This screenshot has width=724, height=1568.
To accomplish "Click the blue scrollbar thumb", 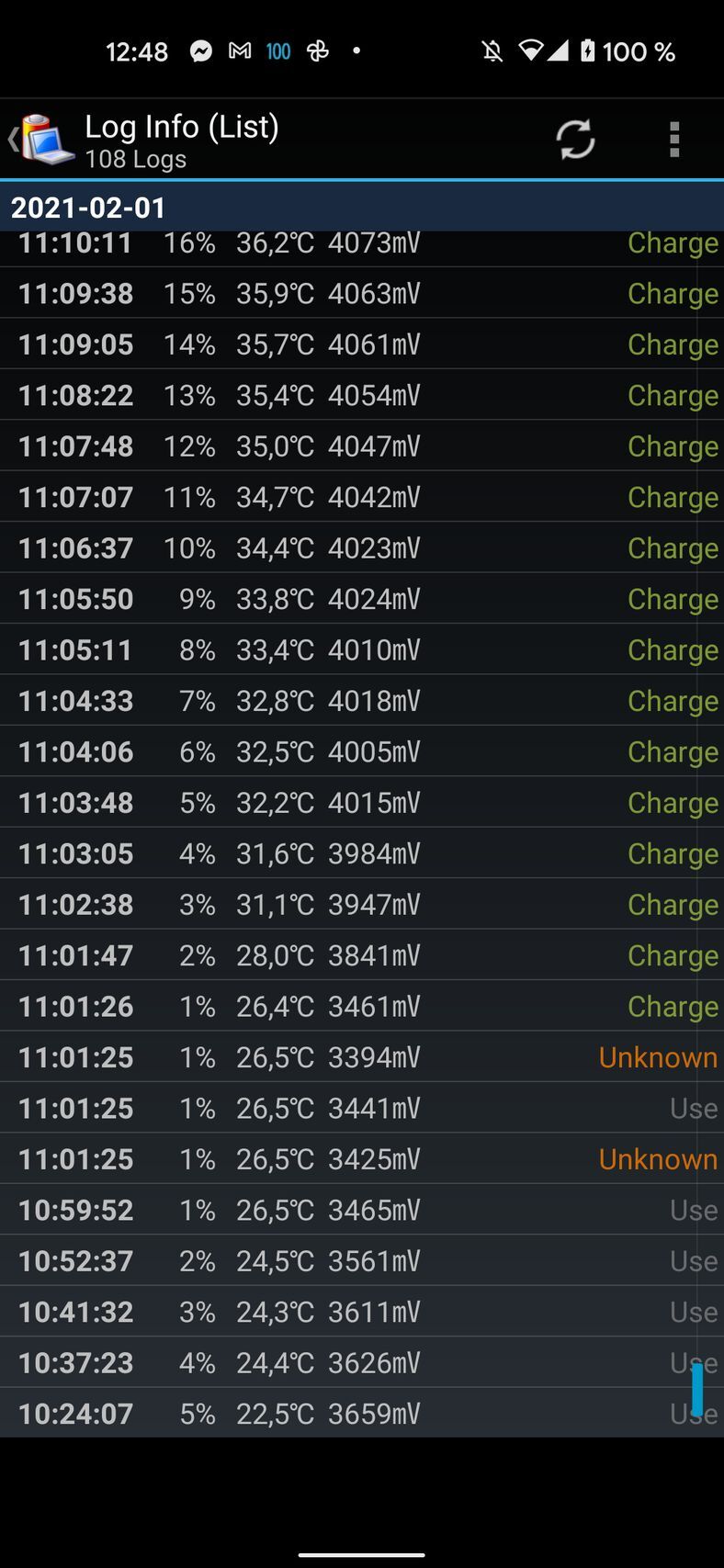I will tap(697, 1389).
